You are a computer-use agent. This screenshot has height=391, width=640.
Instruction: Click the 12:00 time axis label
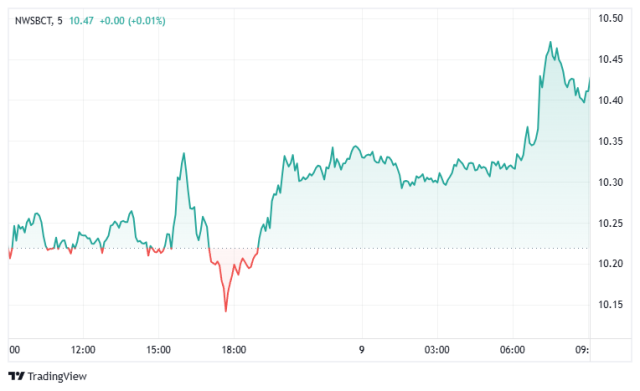[x=83, y=350]
